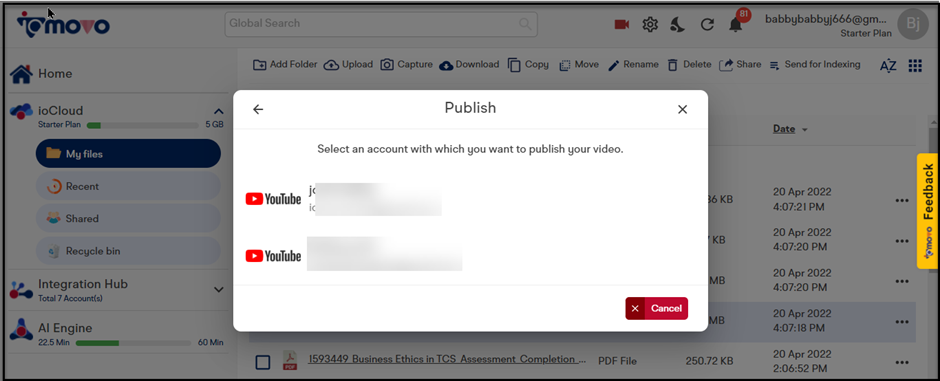Click the ioMovo logo
Image resolution: width=940 pixels, height=381 pixels.
[63, 24]
